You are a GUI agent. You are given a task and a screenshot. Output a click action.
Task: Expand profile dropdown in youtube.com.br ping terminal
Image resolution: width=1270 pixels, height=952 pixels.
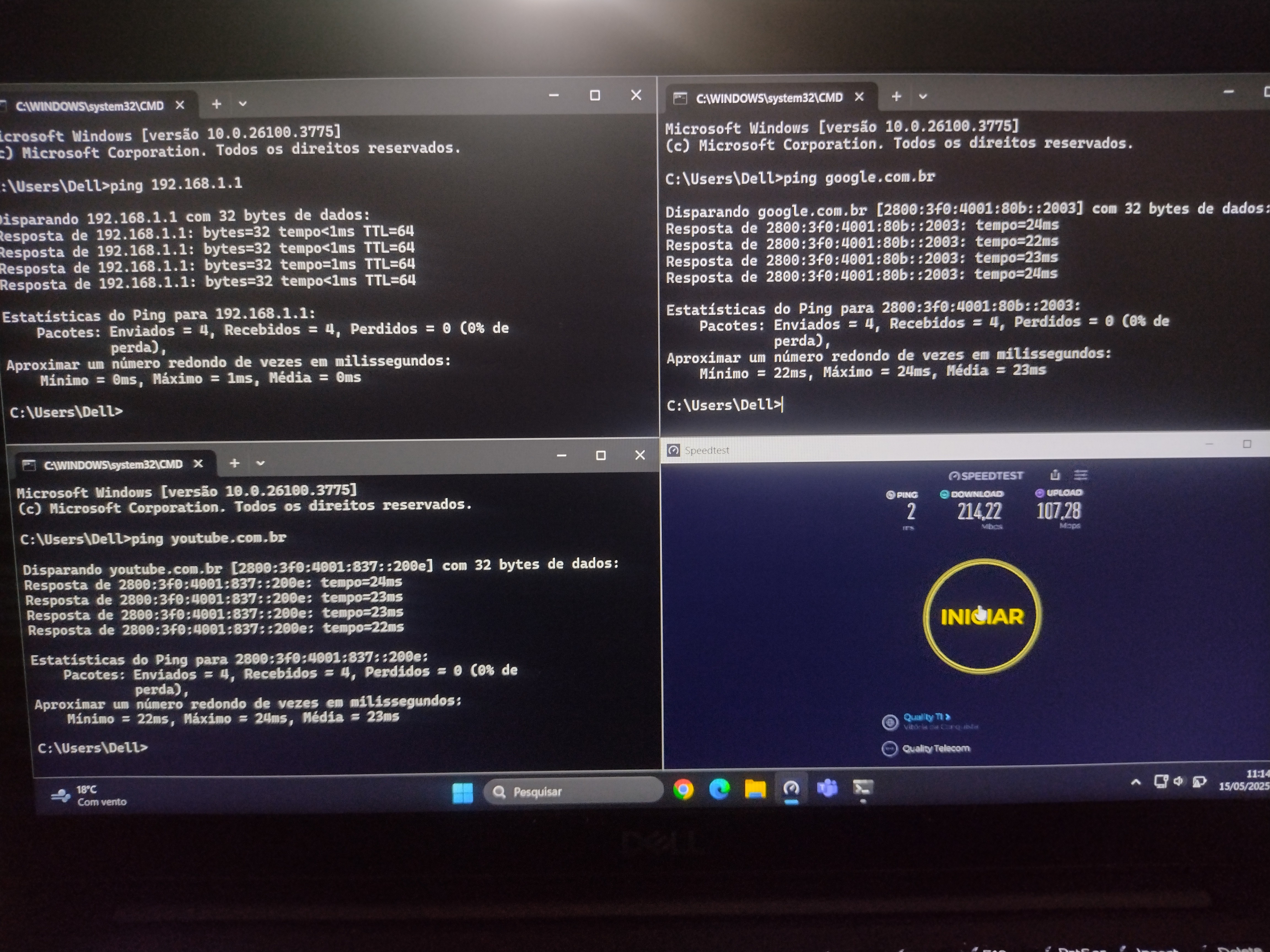click(260, 463)
